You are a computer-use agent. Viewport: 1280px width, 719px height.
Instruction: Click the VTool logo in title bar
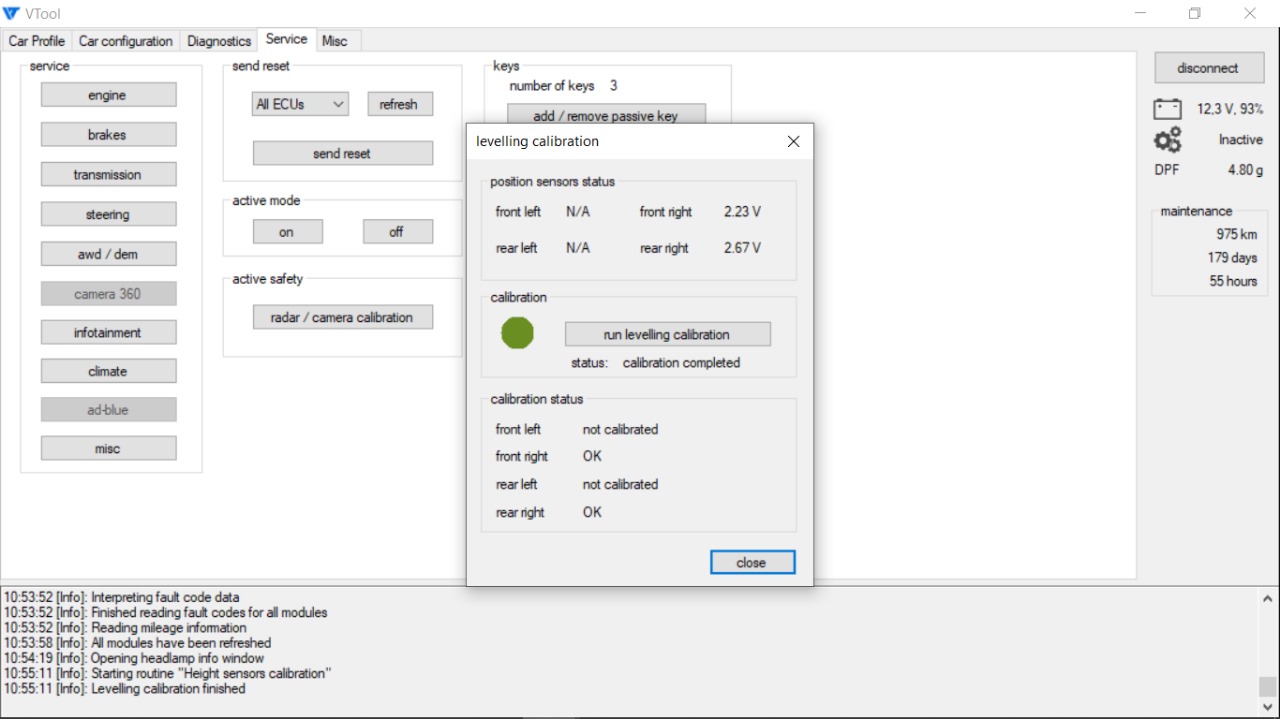[11, 13]
